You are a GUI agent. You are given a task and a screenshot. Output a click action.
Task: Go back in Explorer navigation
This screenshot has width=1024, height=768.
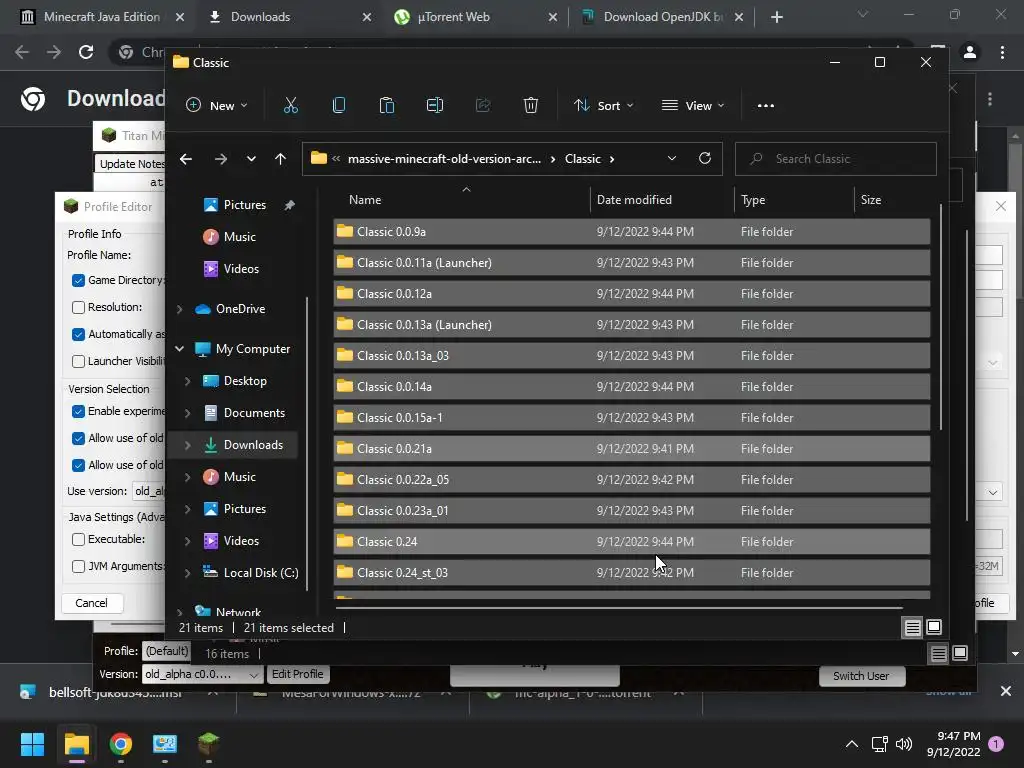pos(186,159)
